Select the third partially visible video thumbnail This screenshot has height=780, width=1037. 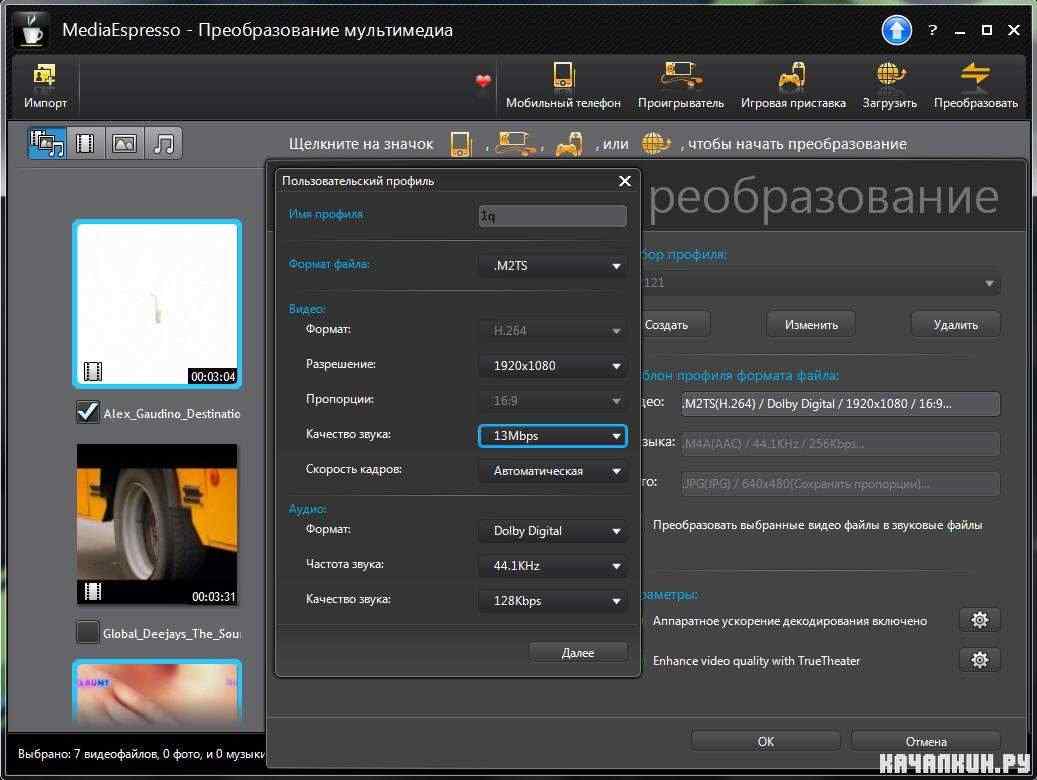[x=157, y=691]
